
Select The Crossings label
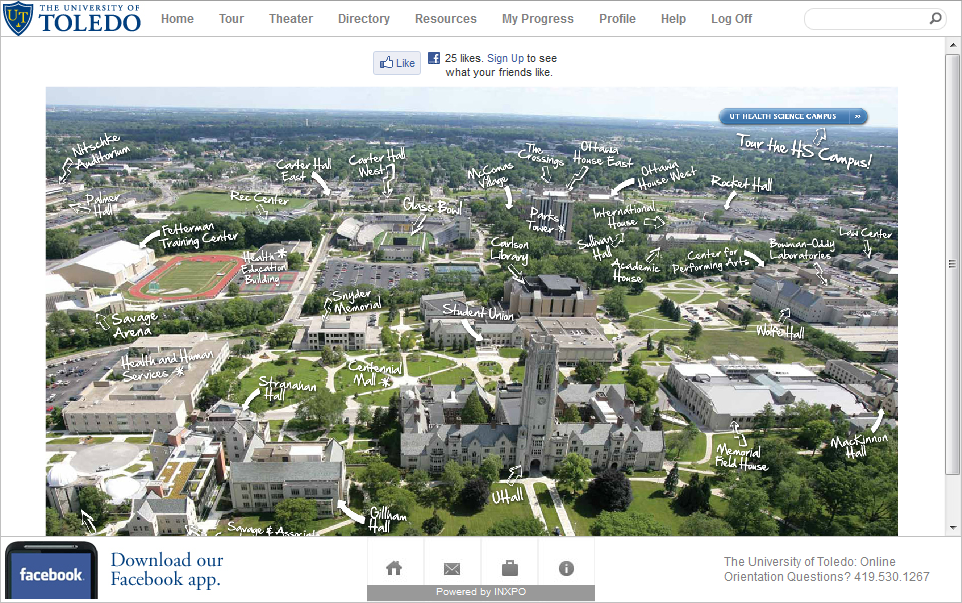tap(540, 155)
